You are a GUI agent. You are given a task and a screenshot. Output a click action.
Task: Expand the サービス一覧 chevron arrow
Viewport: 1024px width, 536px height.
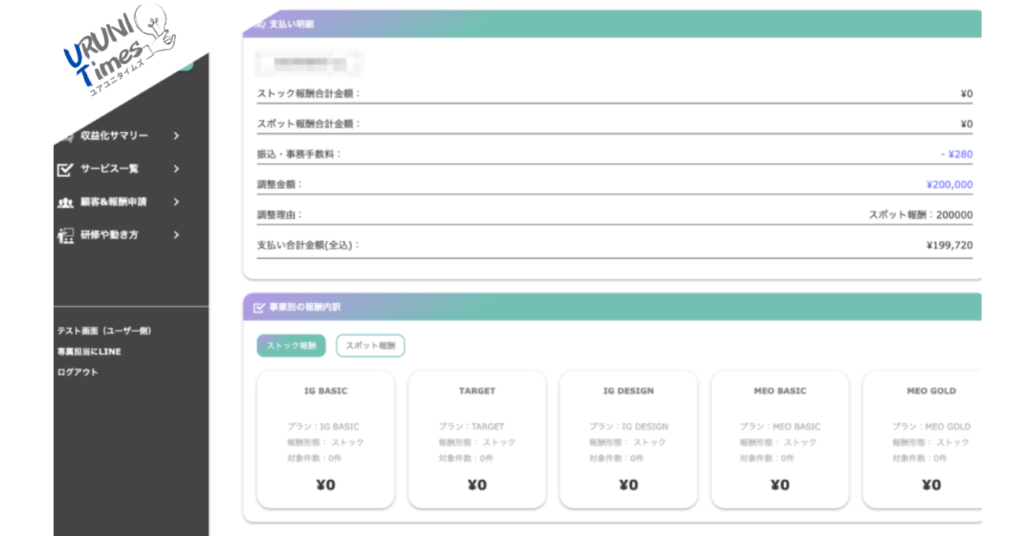point(176,169)
